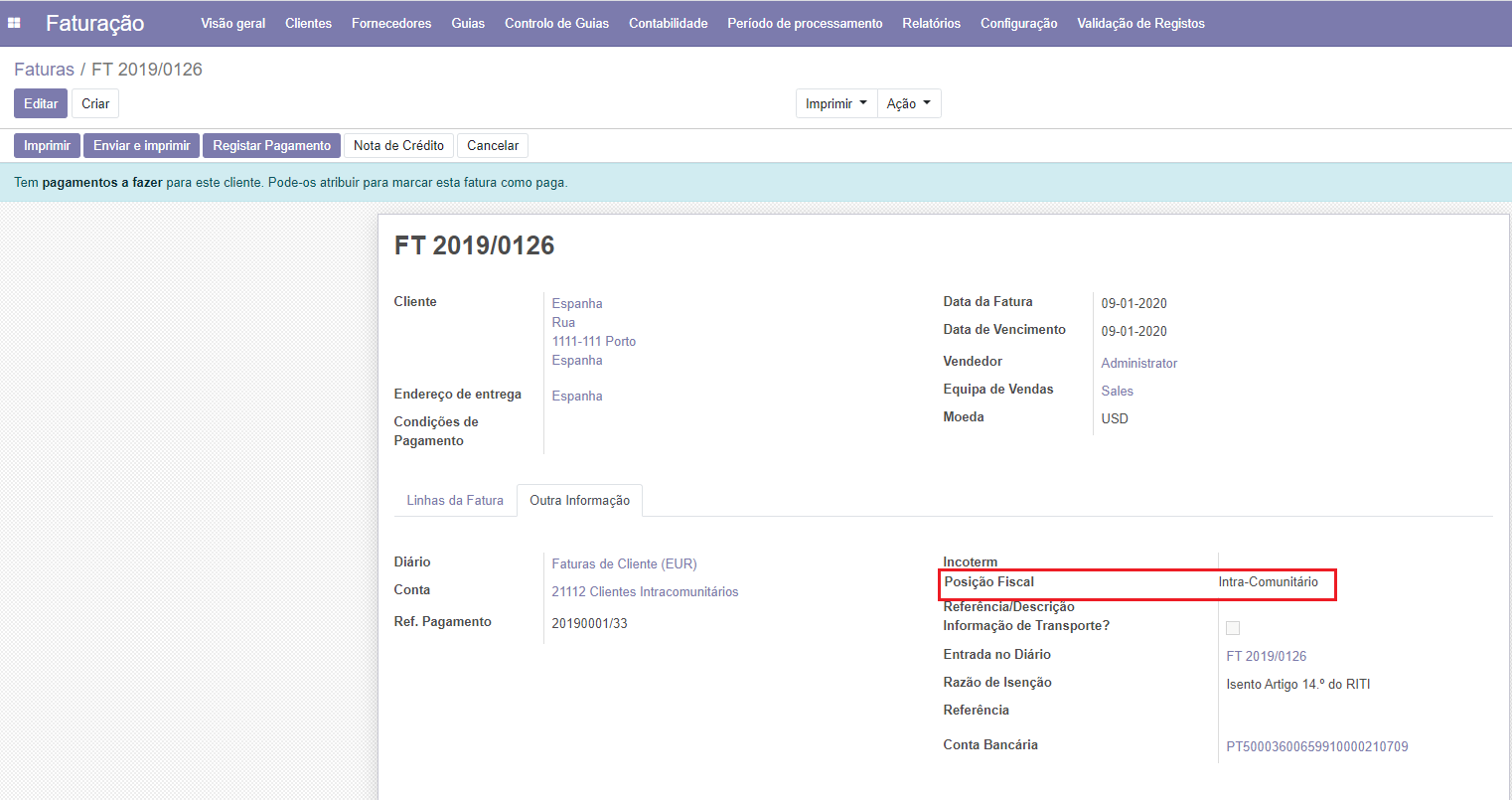The image size is (1512, 800).
Task: Select the Outra Informação tab
Action: point(579,501)
